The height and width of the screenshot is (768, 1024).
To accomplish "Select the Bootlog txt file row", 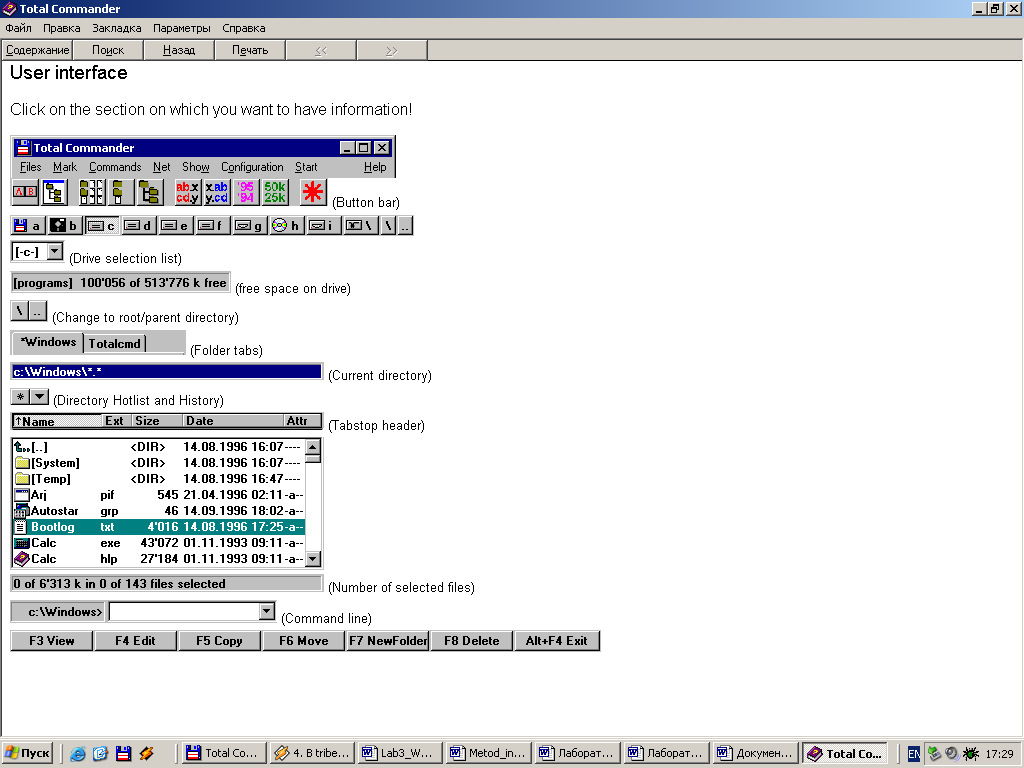I will point(159,527).
